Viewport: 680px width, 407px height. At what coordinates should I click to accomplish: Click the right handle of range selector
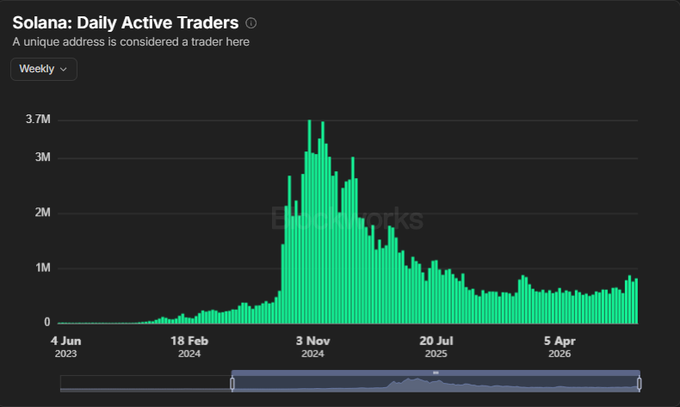[639, 384]
